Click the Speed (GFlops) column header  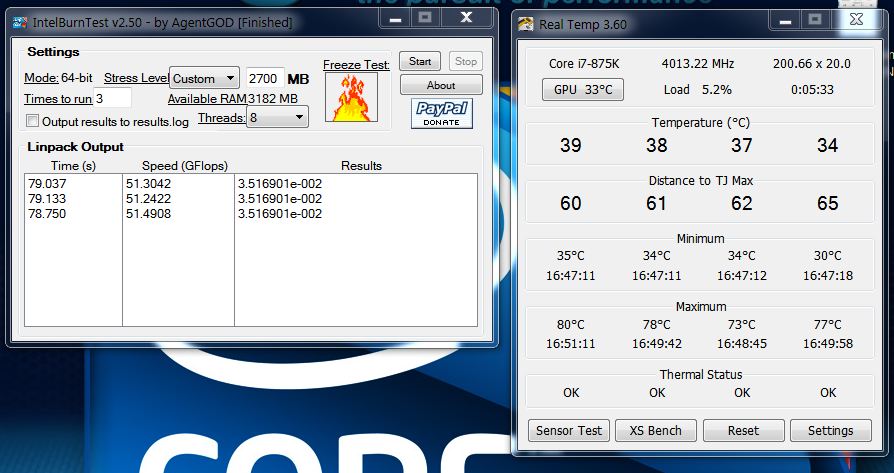point(185,166)
